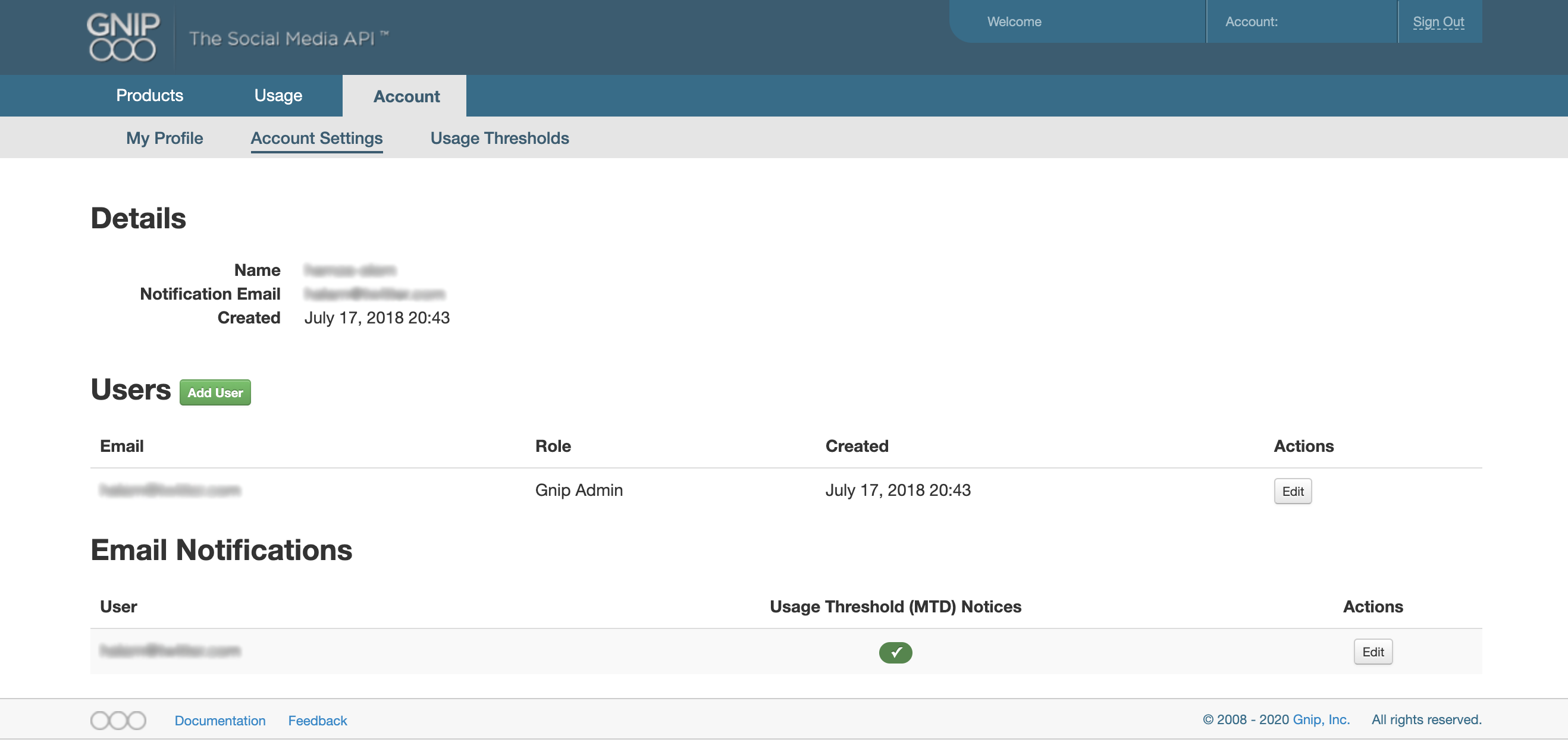1568x742 pixels.
Task: Select the Account tab
Action: coord(406,96)
